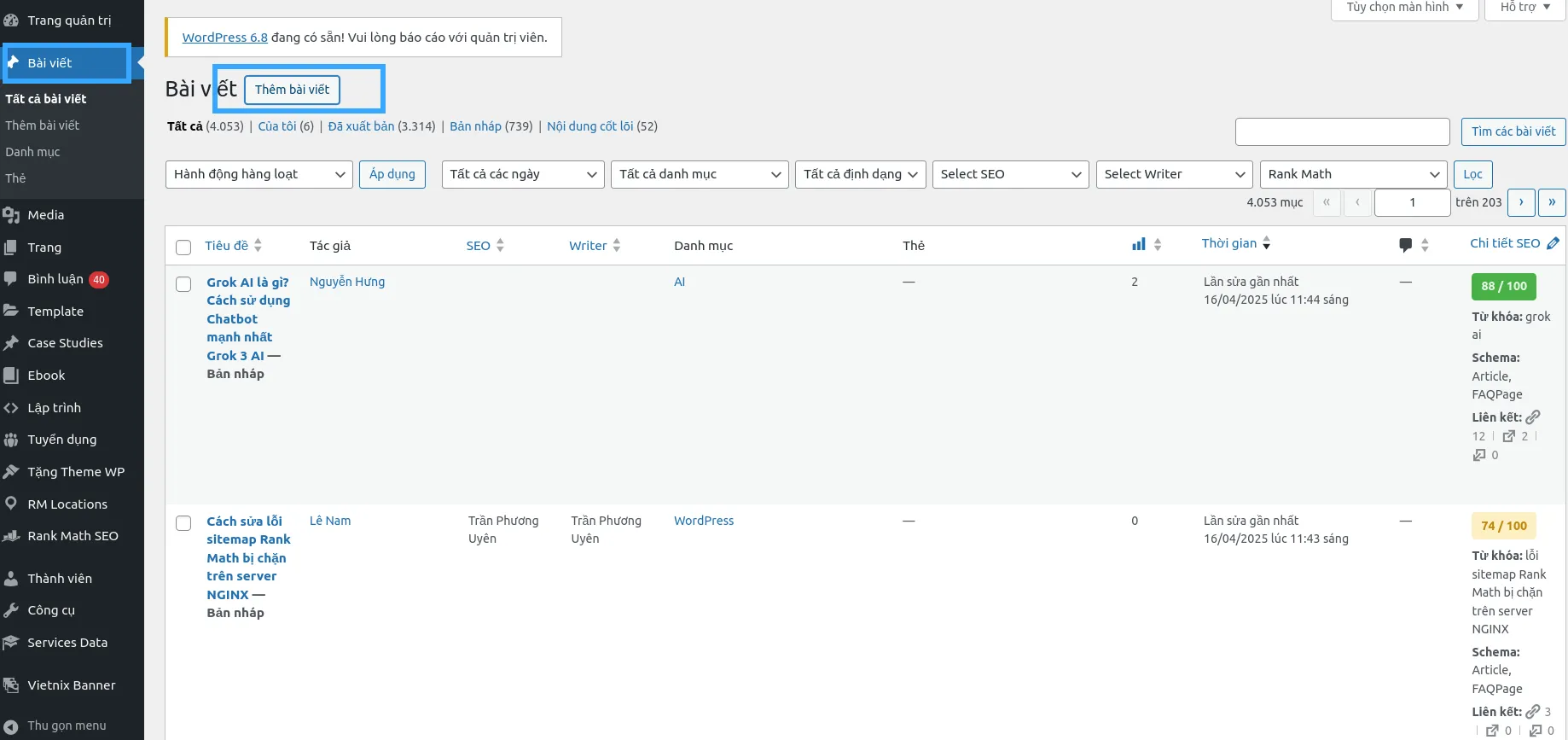Open Danh mục in the sidebar submenu
Viewport: 1568px width, 740px height.
(x=32, y=152)
